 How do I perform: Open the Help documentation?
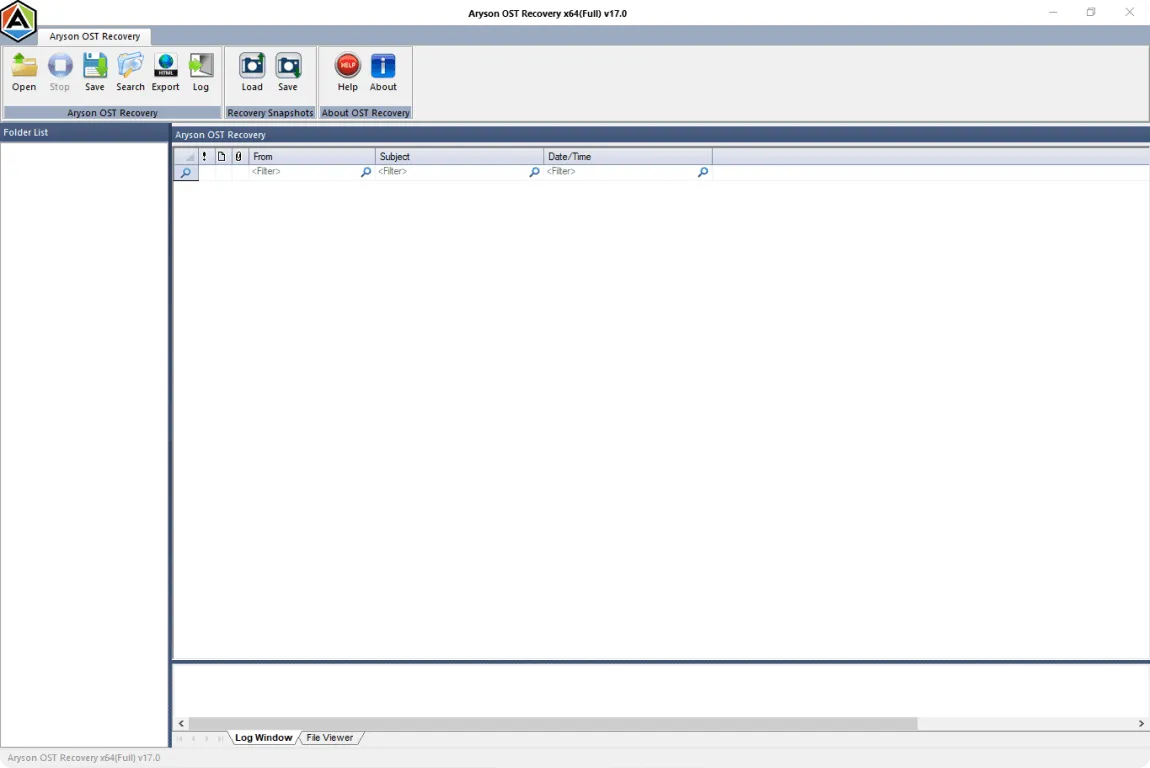point(347,70)
